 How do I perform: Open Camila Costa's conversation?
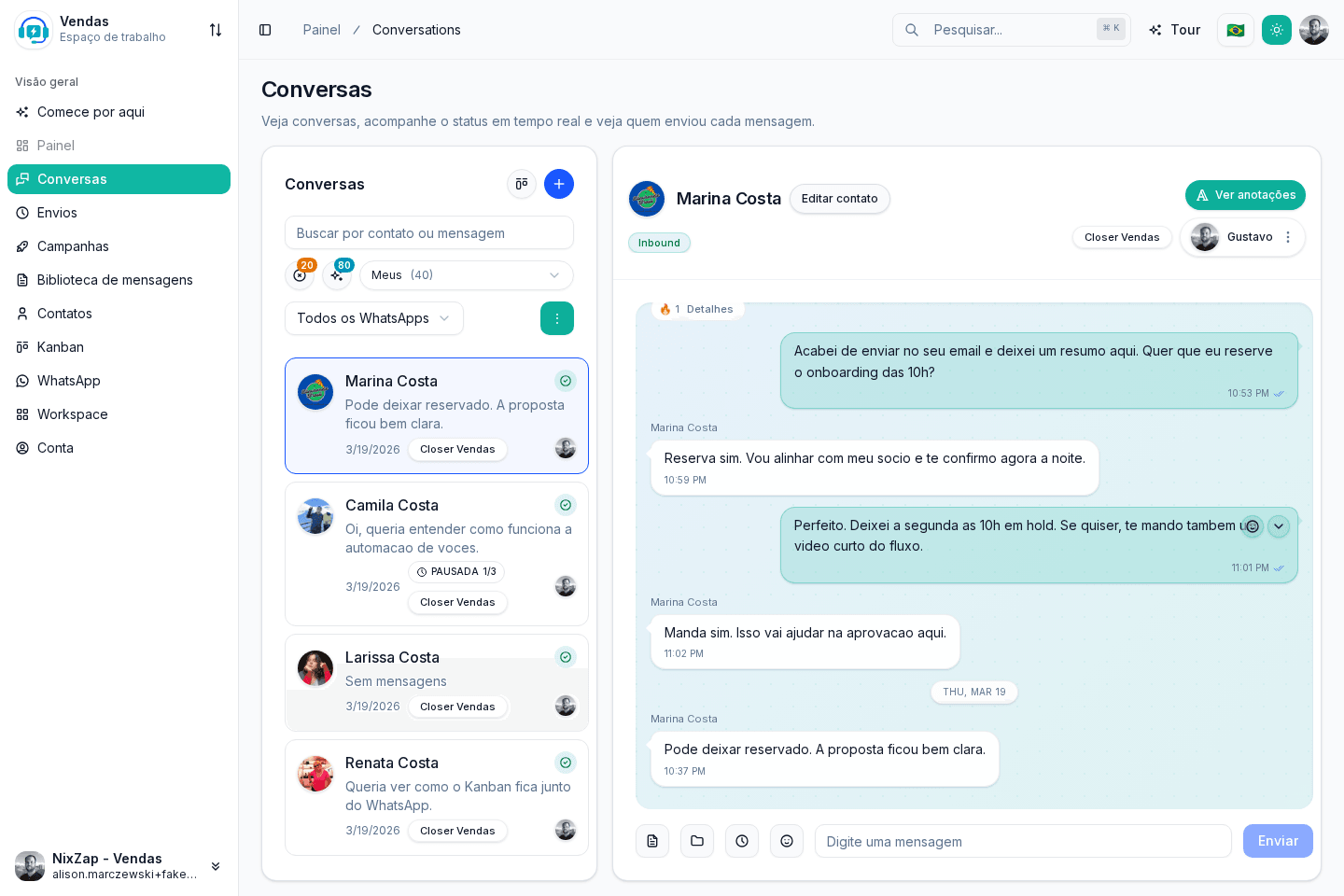[x=437, y=553]
